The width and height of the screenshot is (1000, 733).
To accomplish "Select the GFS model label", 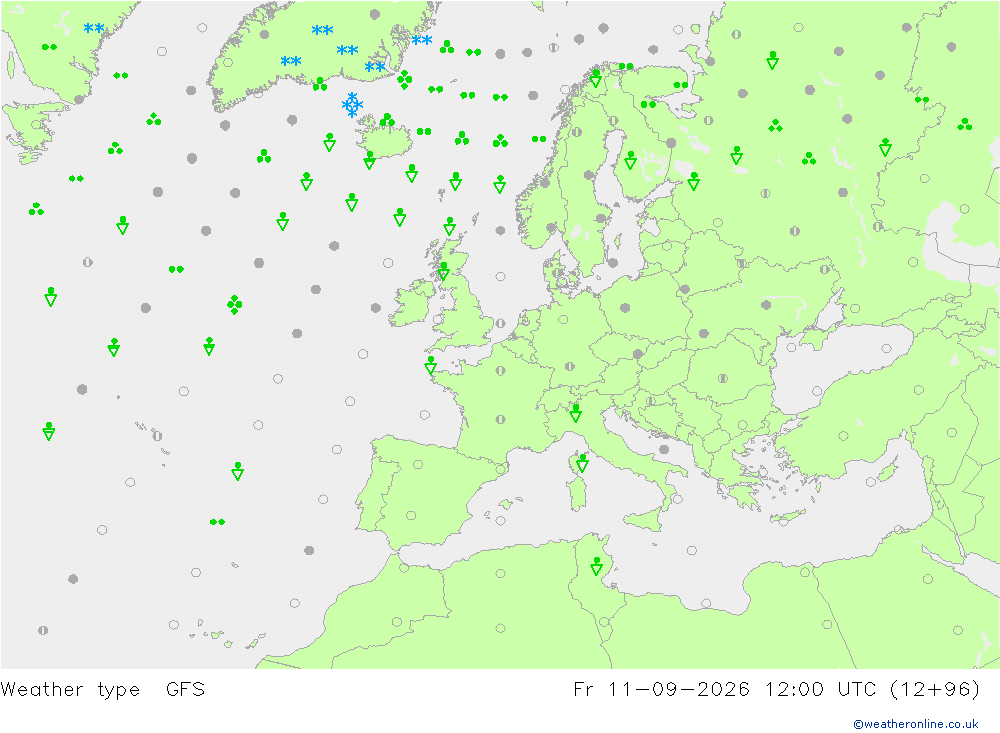I will tap(185, 689).
